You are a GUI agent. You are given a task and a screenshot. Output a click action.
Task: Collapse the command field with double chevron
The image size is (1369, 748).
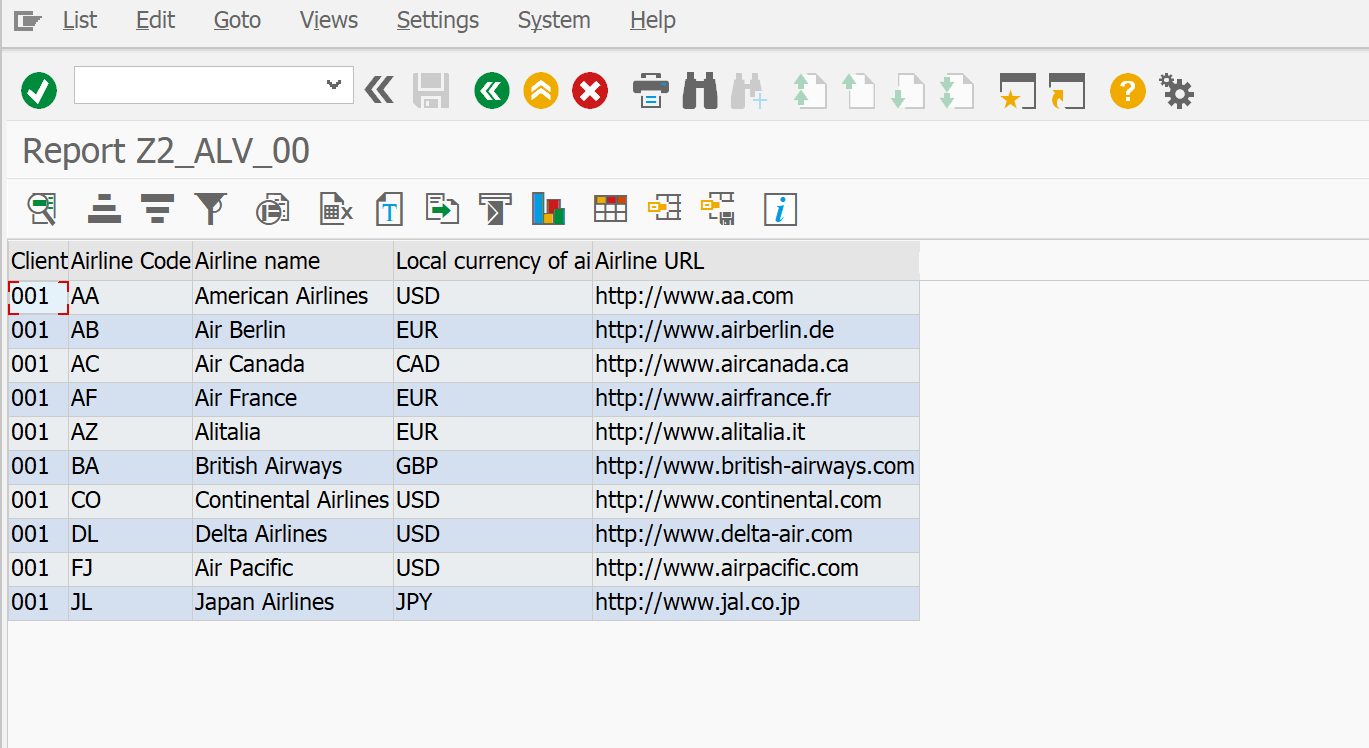point(379,91)
